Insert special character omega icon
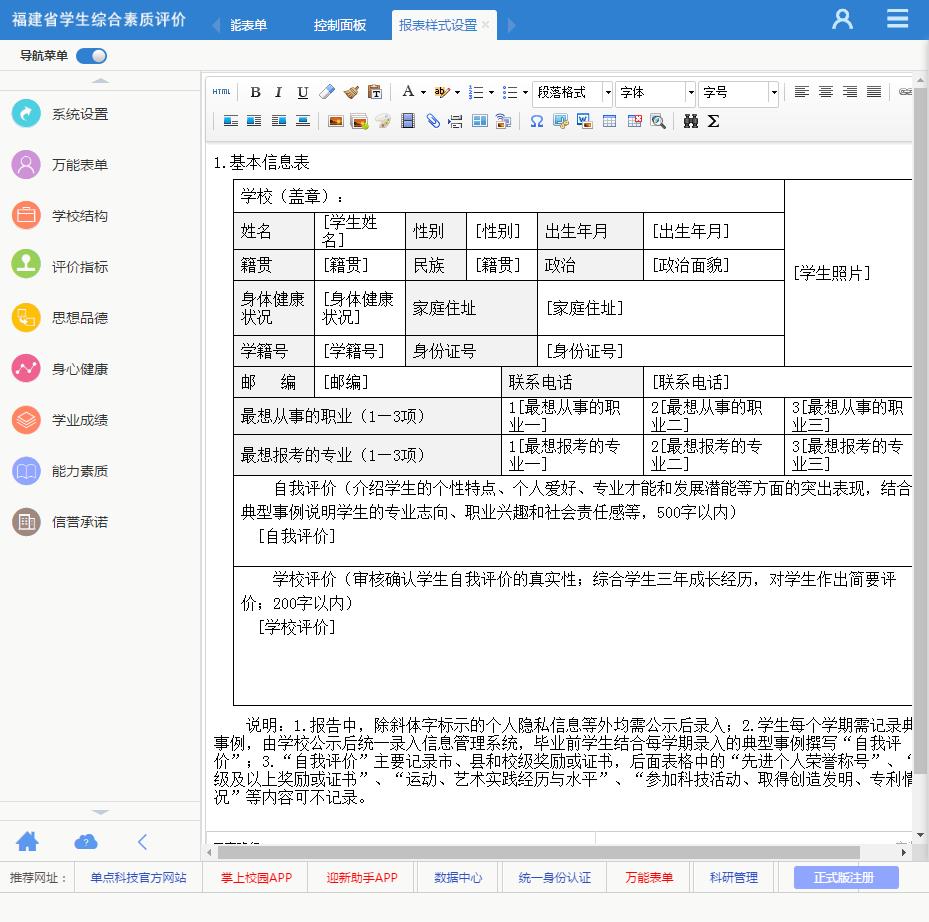 537,121
